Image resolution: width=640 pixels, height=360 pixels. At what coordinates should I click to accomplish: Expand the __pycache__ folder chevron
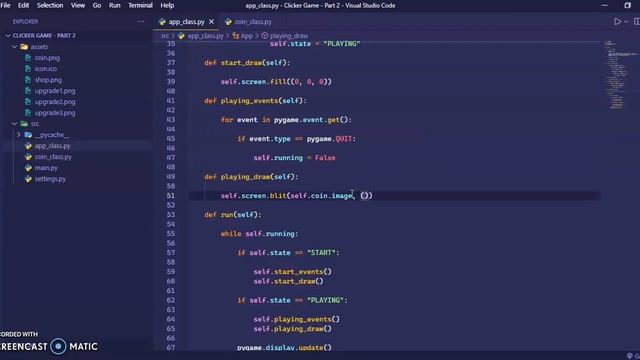[18, 135]
